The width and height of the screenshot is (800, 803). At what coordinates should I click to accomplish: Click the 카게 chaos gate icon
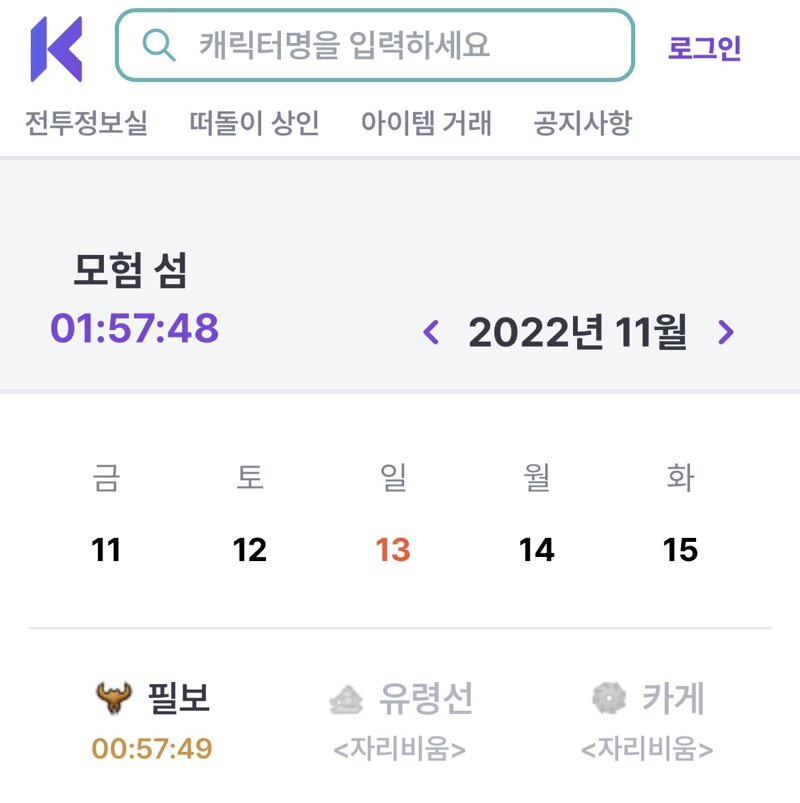pyautogui.click(x=609, y=698)
